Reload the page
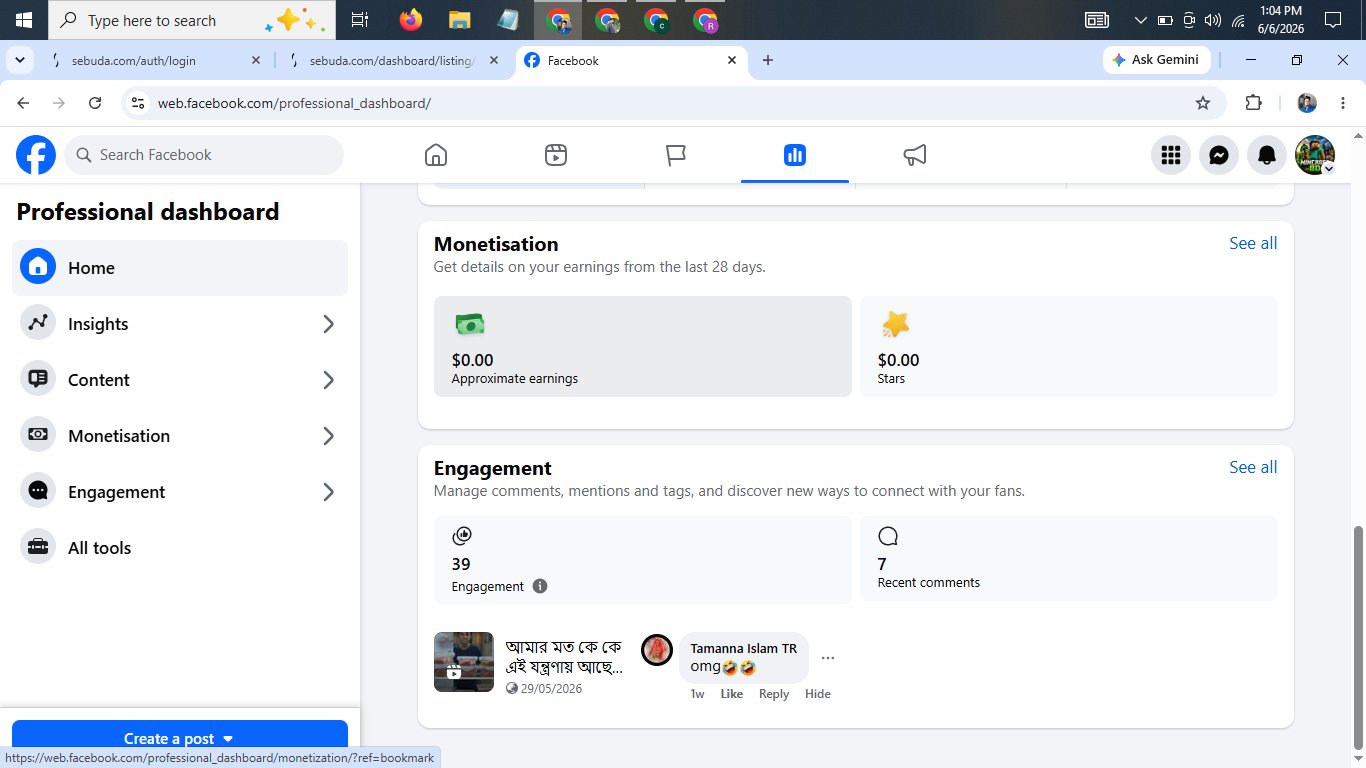Viewport: 1366px width, 768px height. [x=95, y=103]
